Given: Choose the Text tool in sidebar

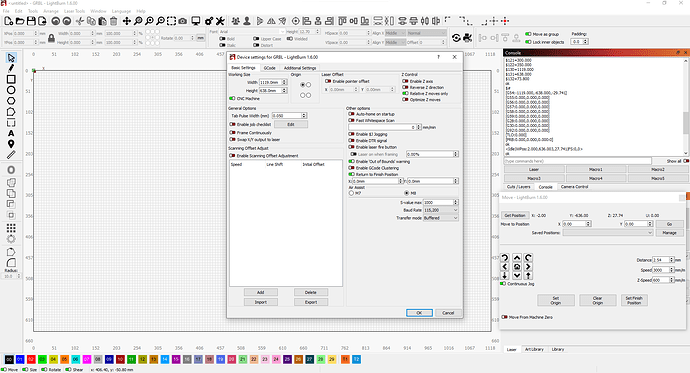Looking at the screenshot, I should [x=11, y=133].
